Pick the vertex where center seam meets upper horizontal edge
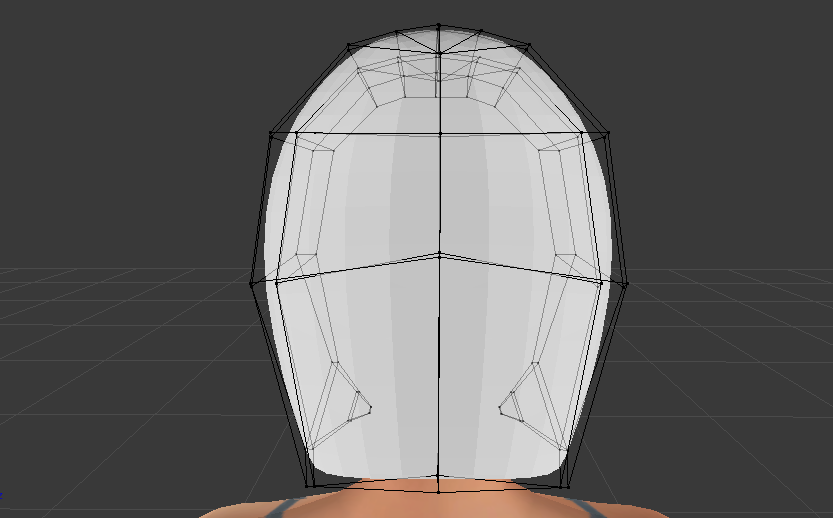833x518 pixels. pyautogui.click(x=440, y=133)
